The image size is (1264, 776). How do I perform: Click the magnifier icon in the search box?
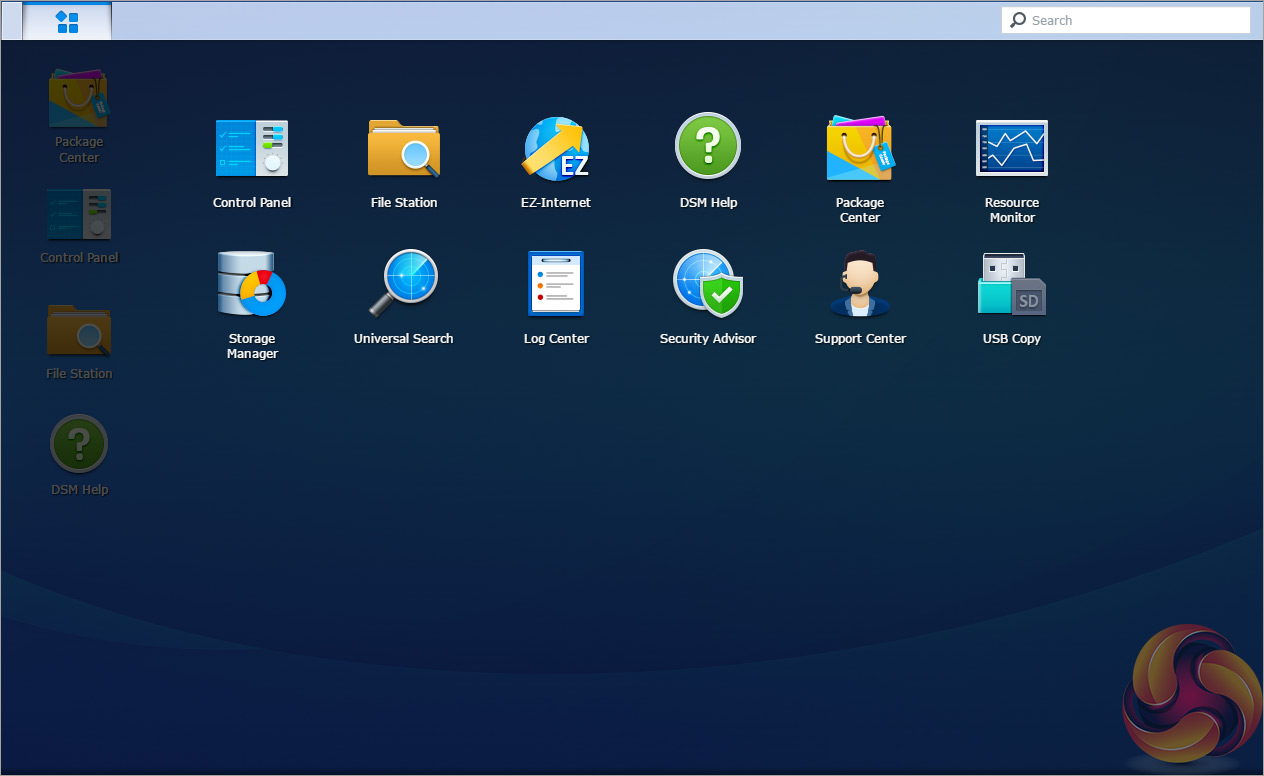pyautogui.click(x=1018, y=20)
